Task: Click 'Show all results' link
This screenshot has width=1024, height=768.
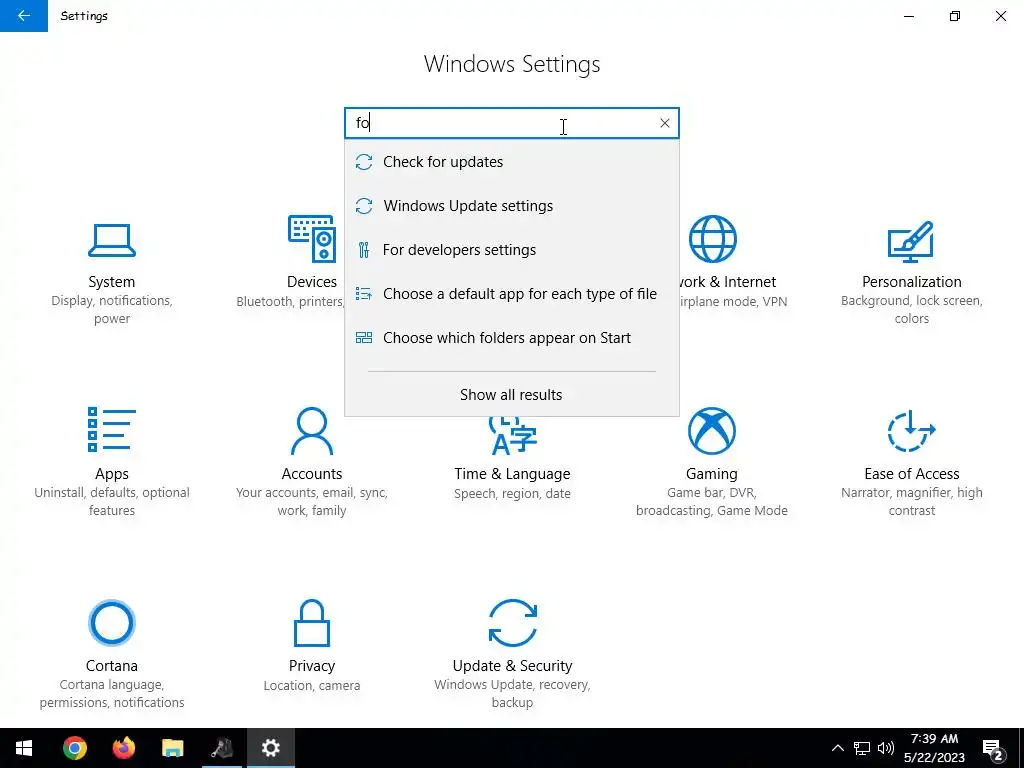Action: click(x=511, y=394)
